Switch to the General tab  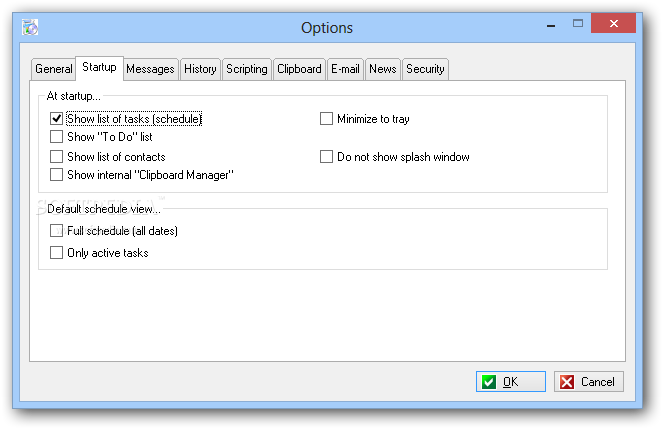(x=54, y=69)
